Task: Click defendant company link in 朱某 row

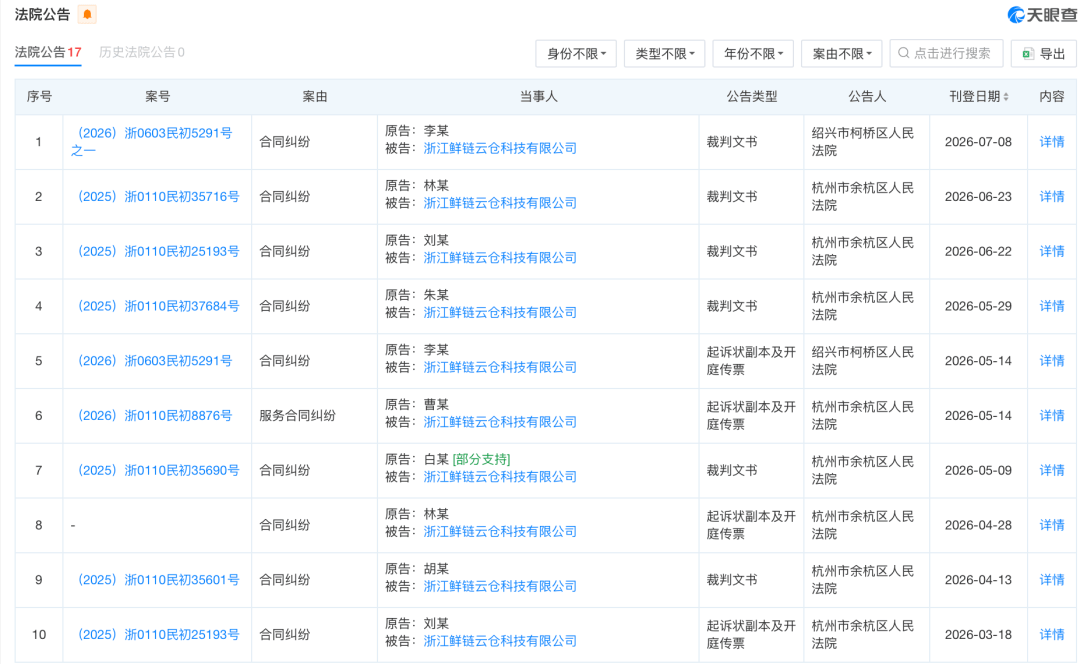Action: pos(500,313)
